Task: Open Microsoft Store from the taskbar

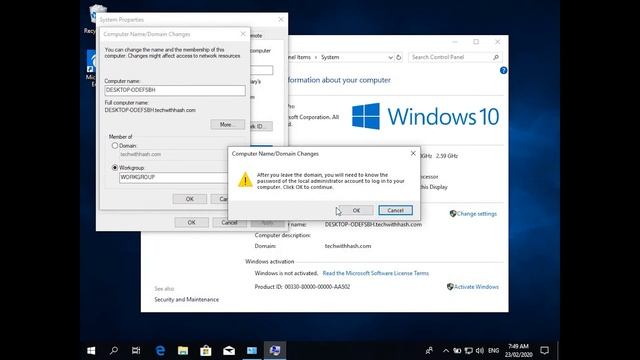Action: pos(206,350)
